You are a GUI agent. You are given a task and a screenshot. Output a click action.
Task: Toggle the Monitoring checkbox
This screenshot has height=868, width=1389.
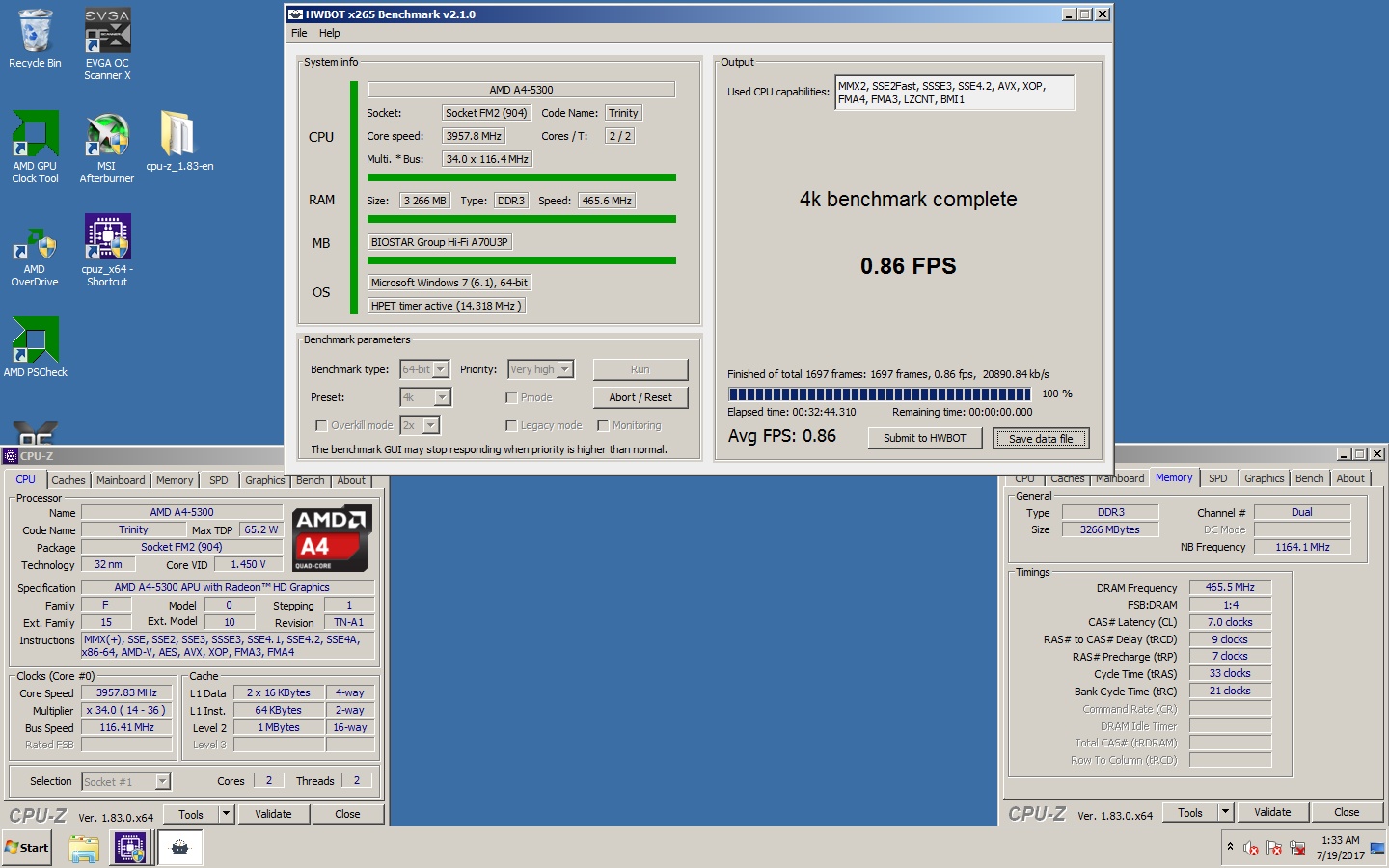coord(603,425)
